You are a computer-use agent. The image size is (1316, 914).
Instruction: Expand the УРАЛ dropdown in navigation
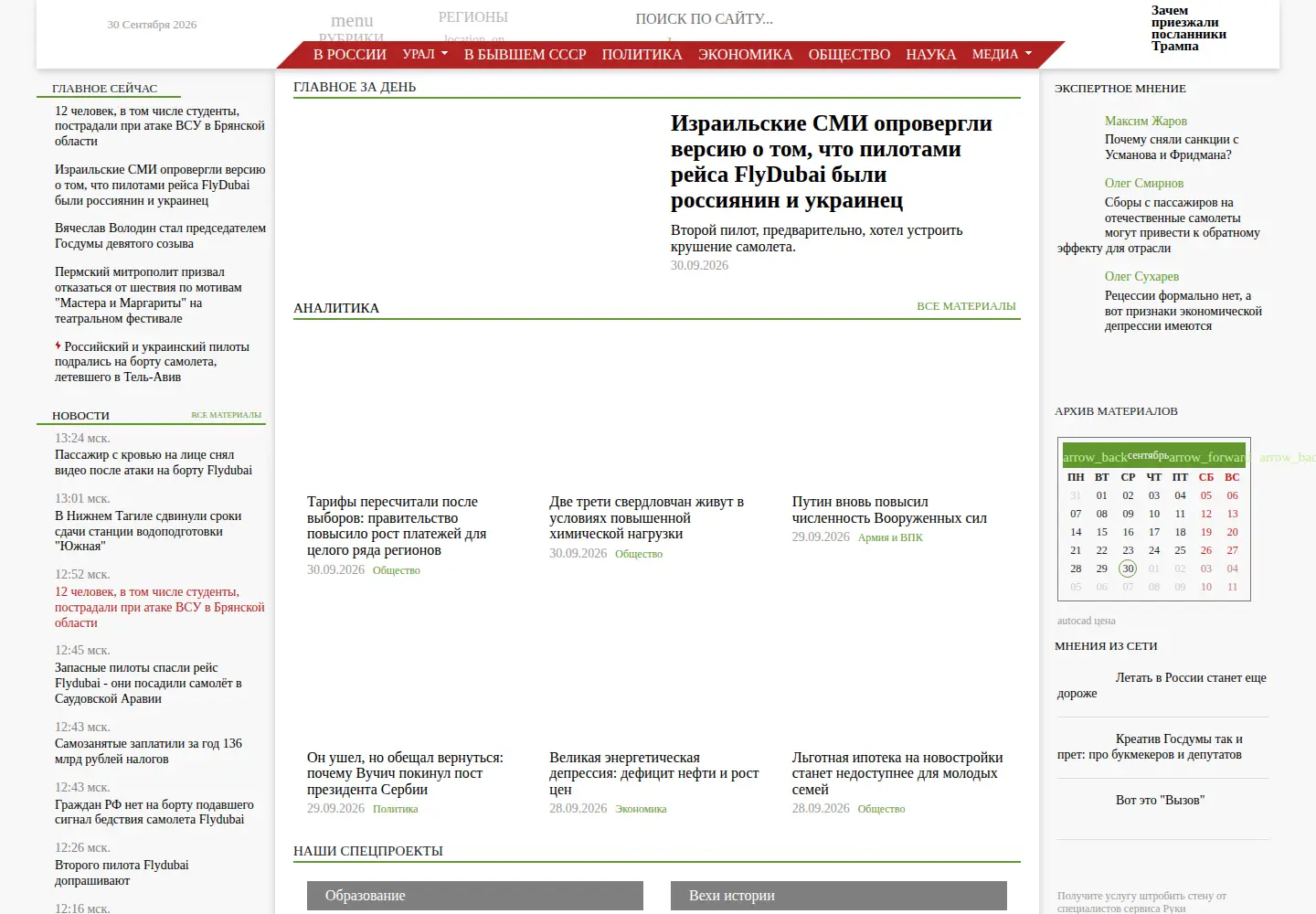tap(425, 54)
